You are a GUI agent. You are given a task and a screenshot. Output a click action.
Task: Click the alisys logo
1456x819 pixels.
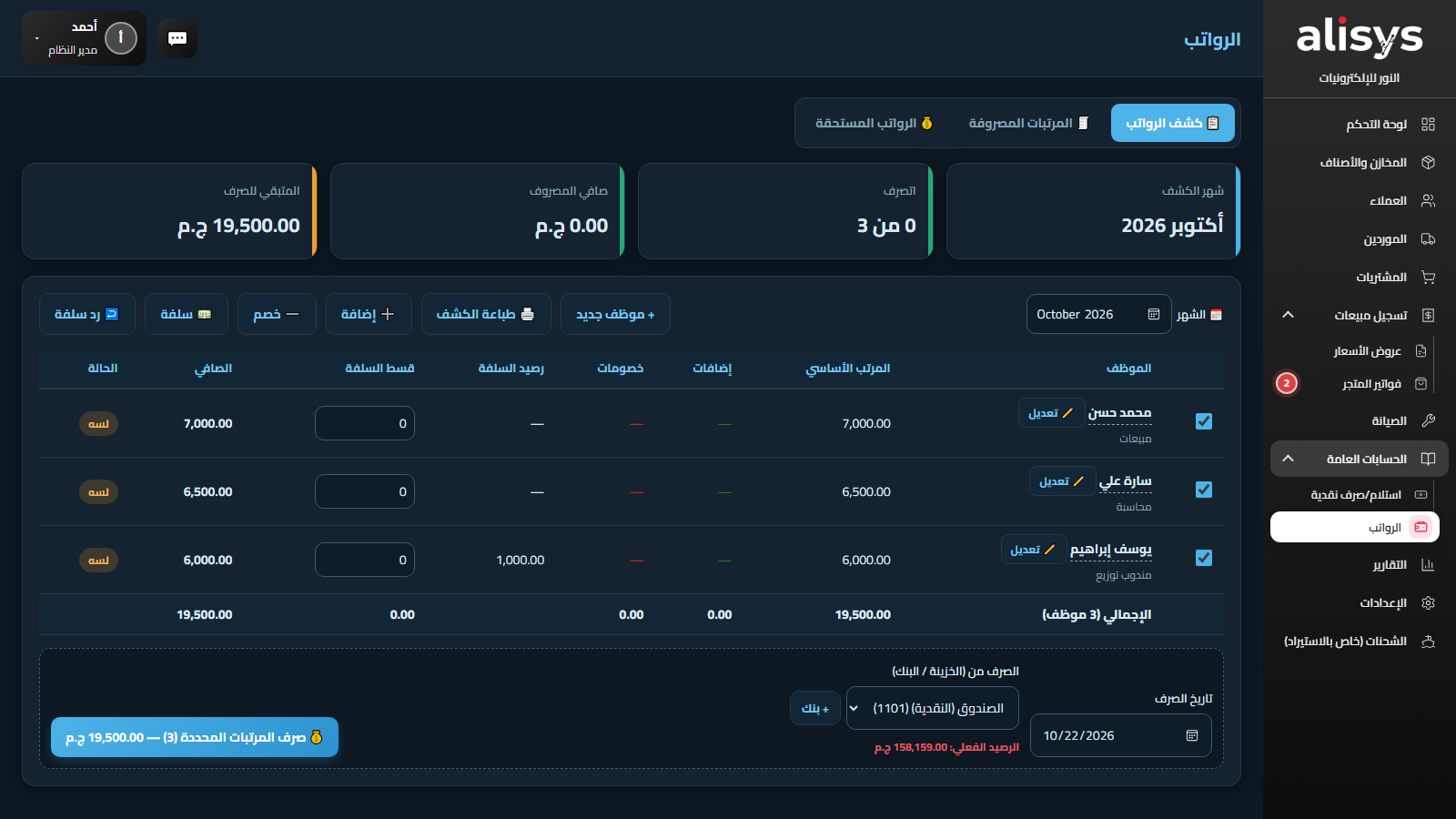coord(1360,38)
